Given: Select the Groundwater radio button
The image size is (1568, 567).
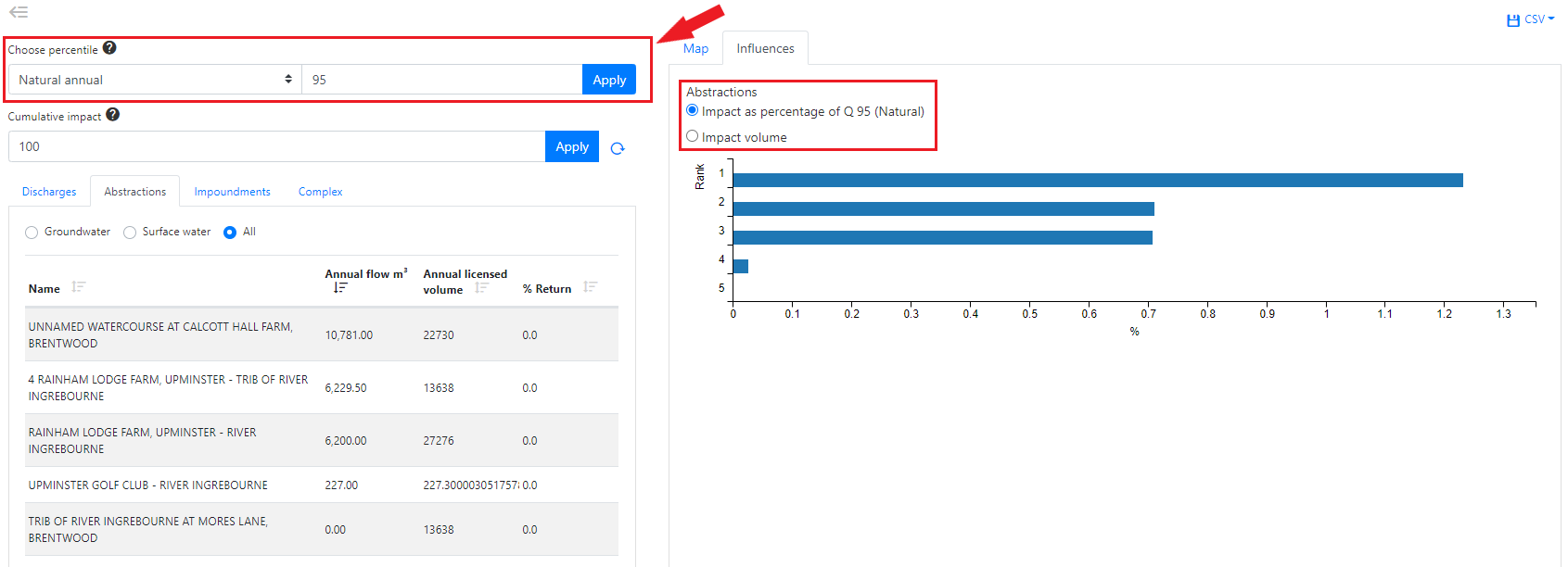Looking at the screenshot, I should 32,233.
